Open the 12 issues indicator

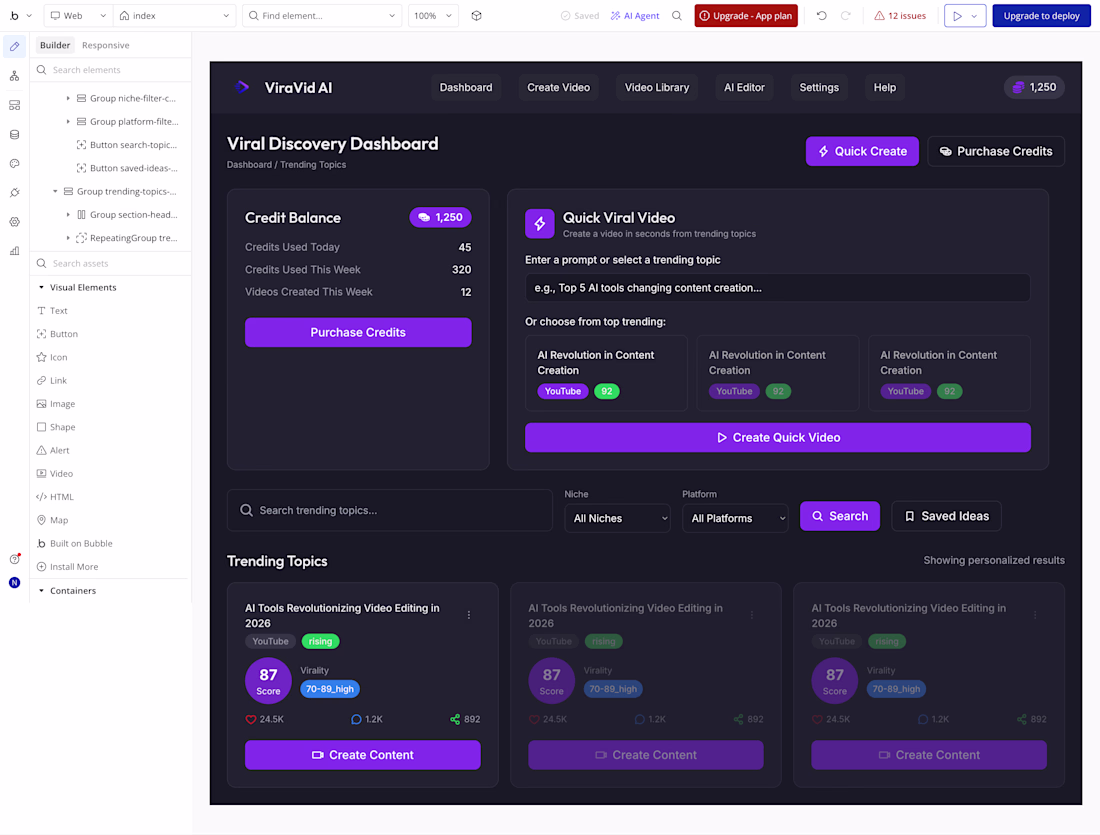899,15
